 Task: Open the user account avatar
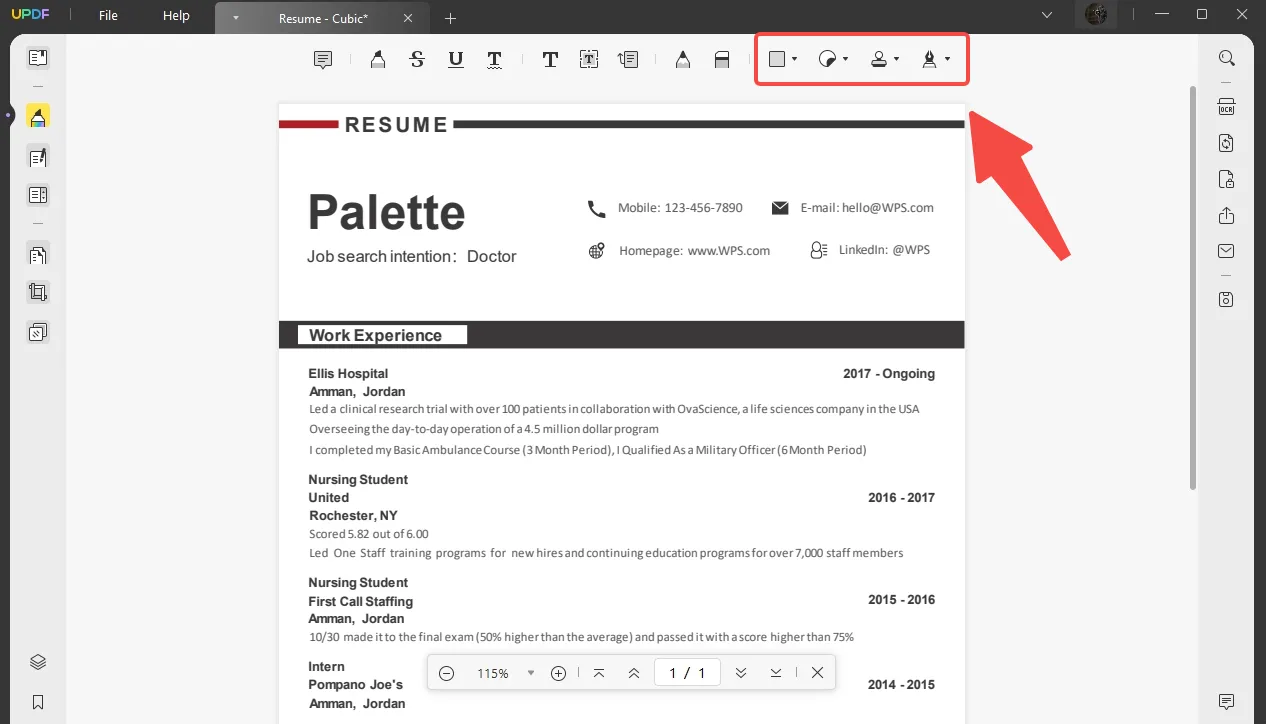1097,15
